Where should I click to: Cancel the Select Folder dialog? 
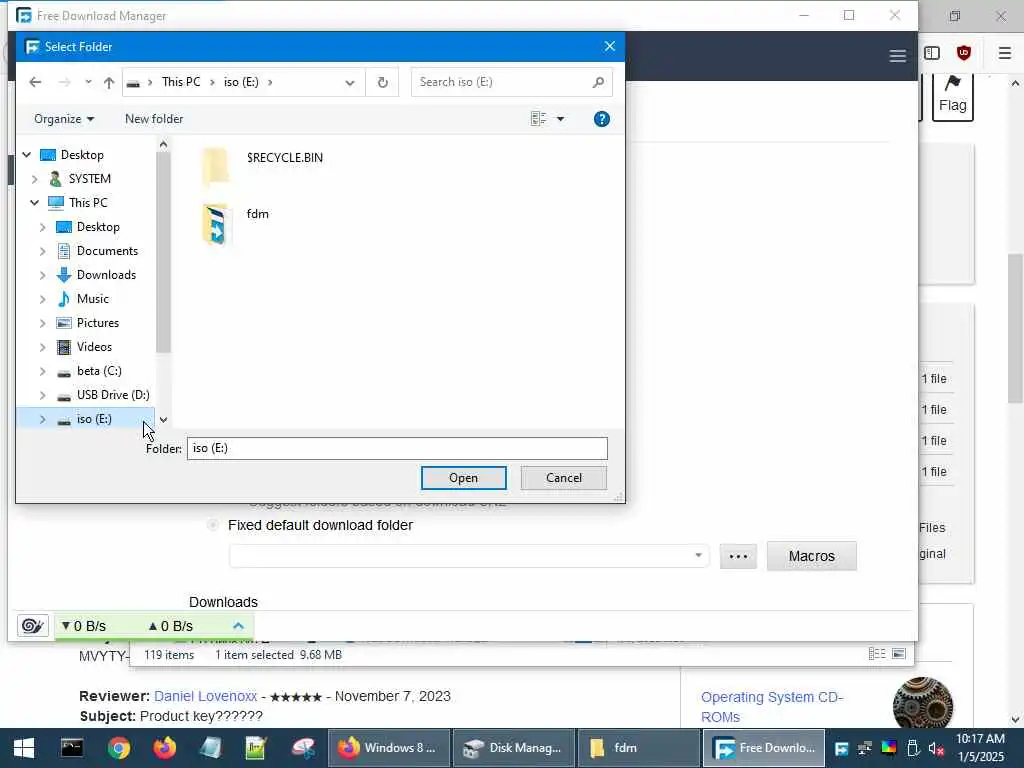pyautogui.click(x=564, y=478)
